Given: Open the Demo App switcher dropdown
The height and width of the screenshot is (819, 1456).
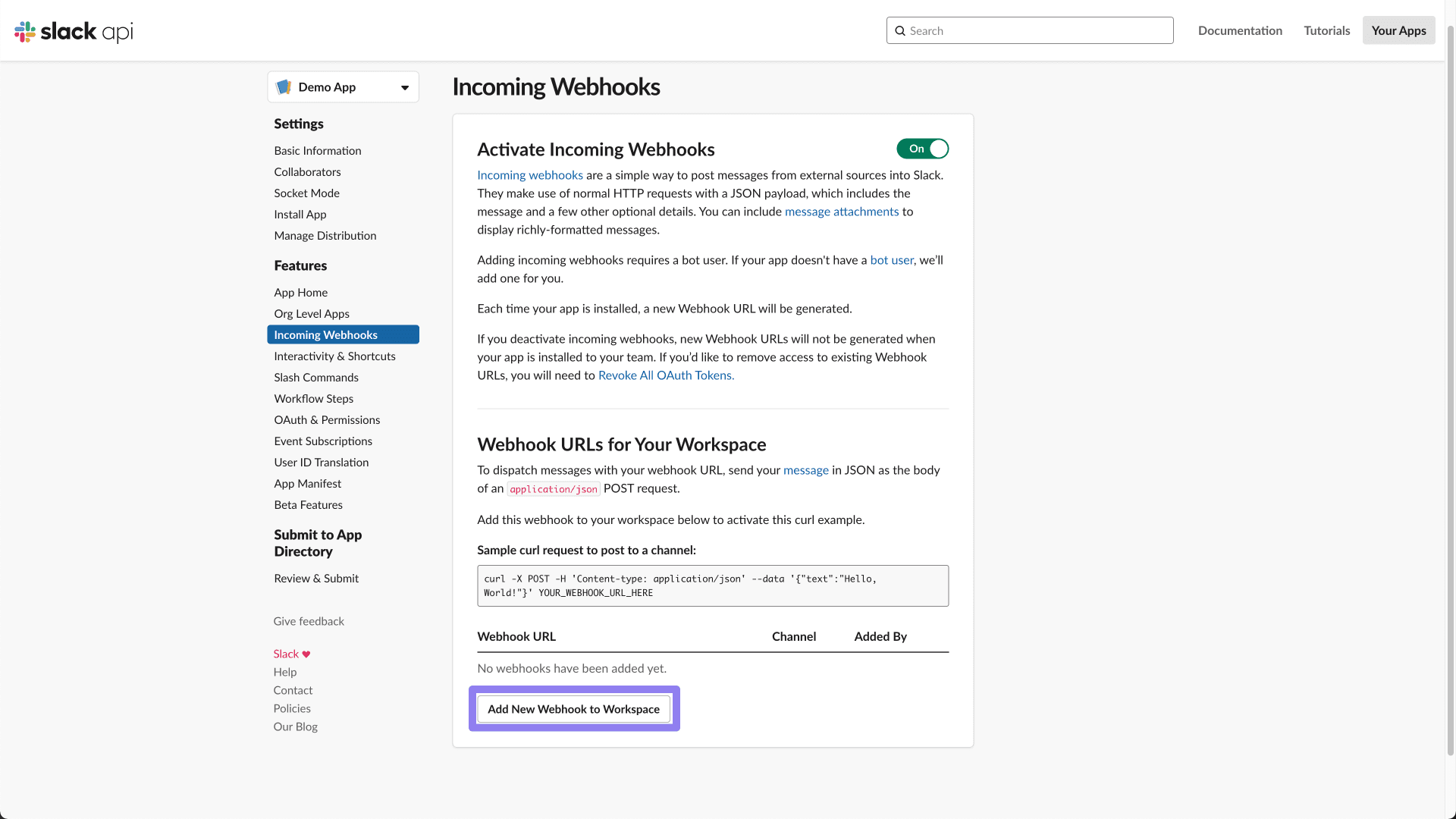Looking at the screenshot, I should [x=404, y=86].
